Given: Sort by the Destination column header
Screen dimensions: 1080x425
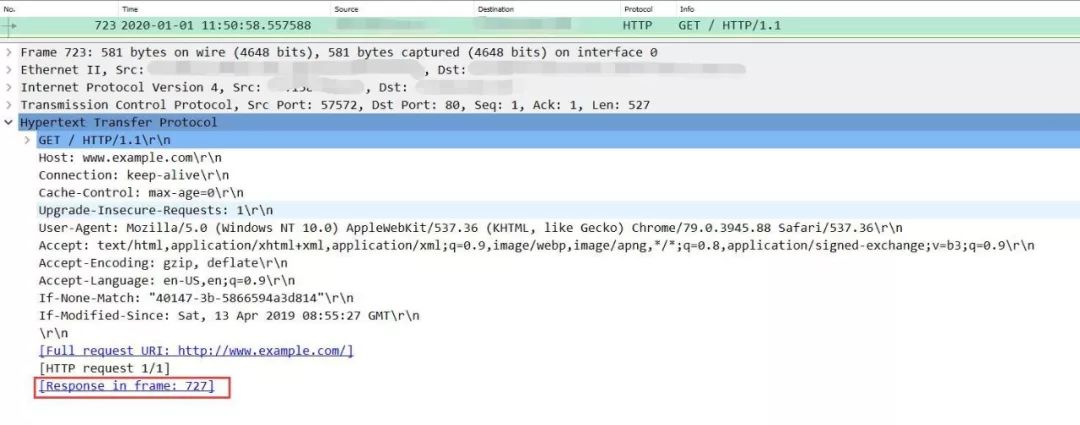Looking at the screenshot, I should pos(495,9).
